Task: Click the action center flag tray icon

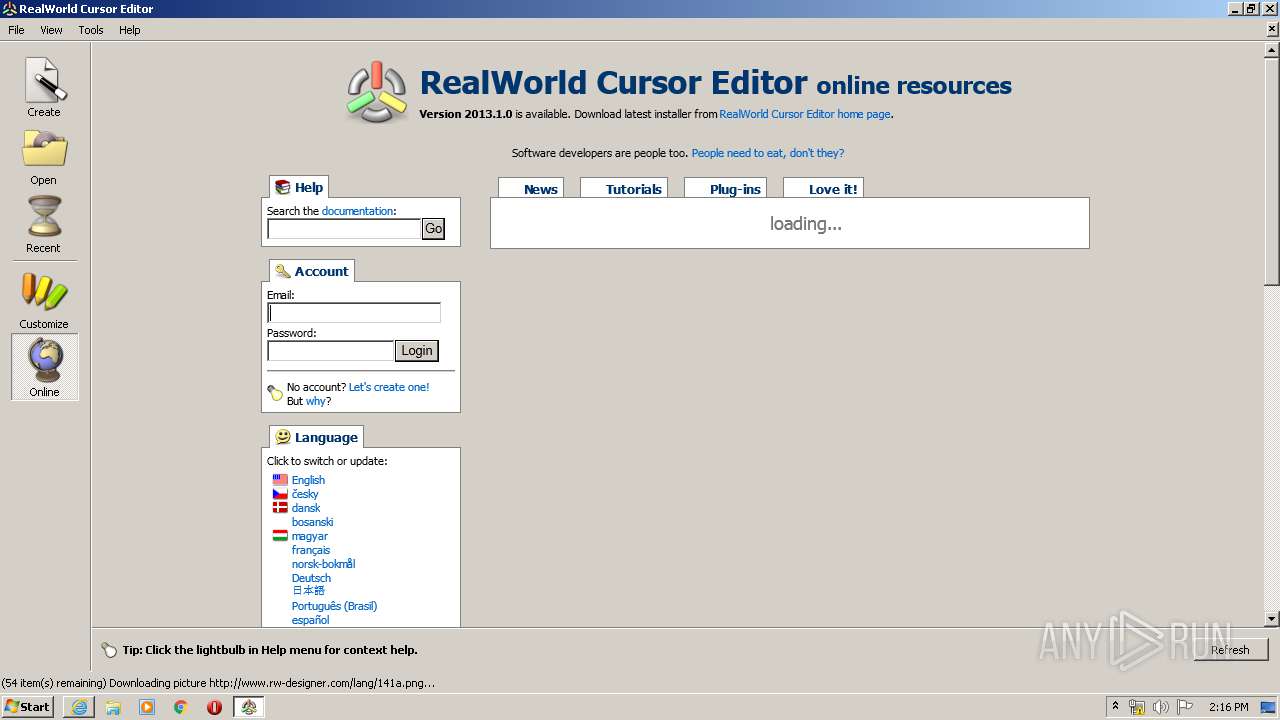Action: (1183, 707)
